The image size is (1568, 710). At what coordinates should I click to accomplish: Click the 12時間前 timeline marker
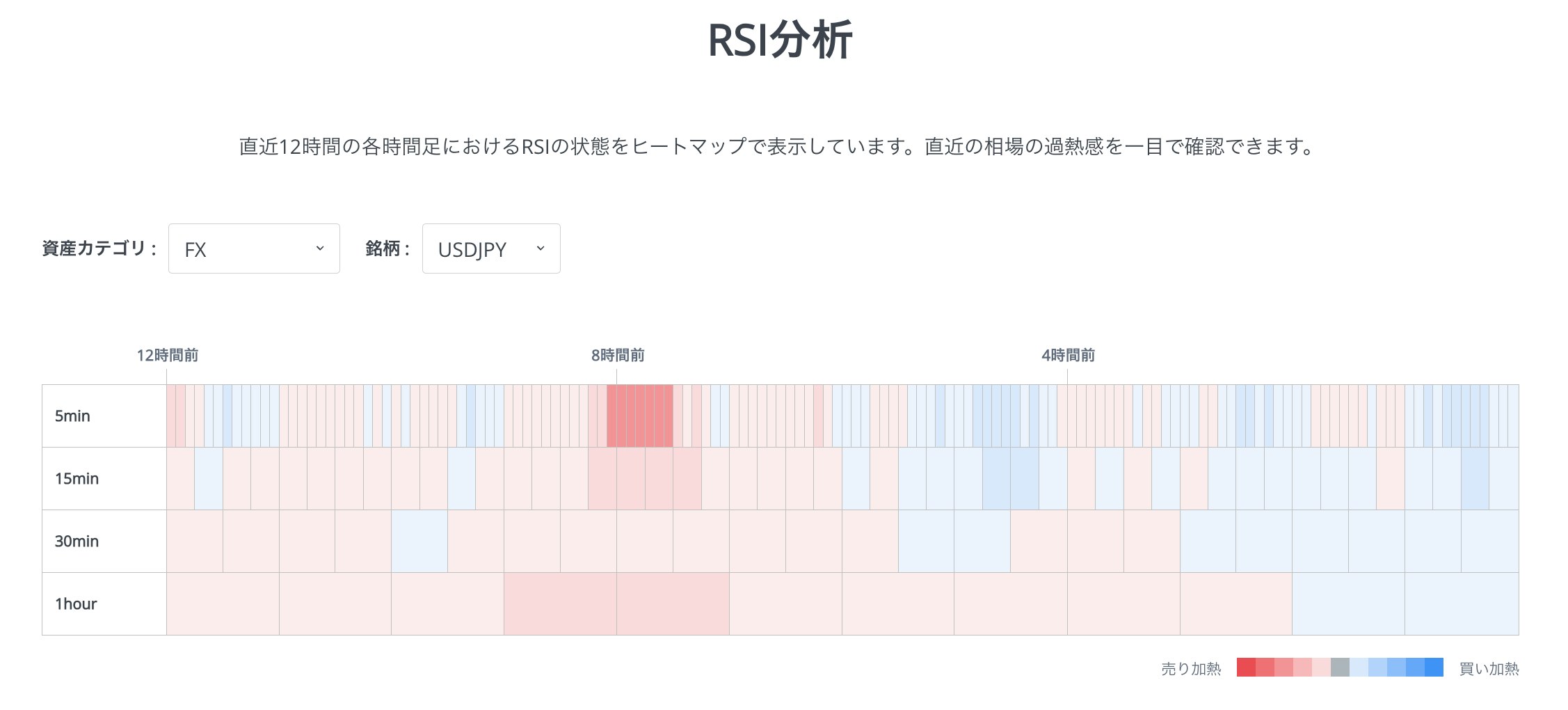(x=167, y=356)
